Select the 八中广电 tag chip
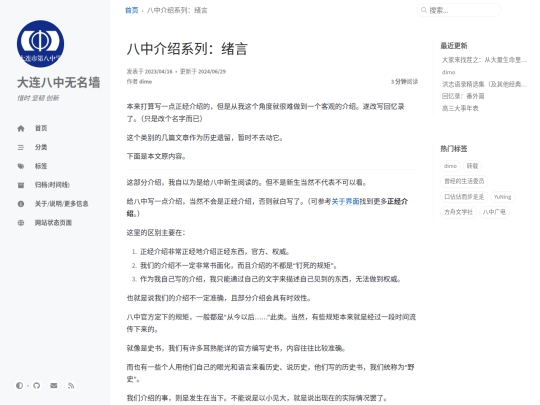The image size is (540, 405). click(494, 212)
